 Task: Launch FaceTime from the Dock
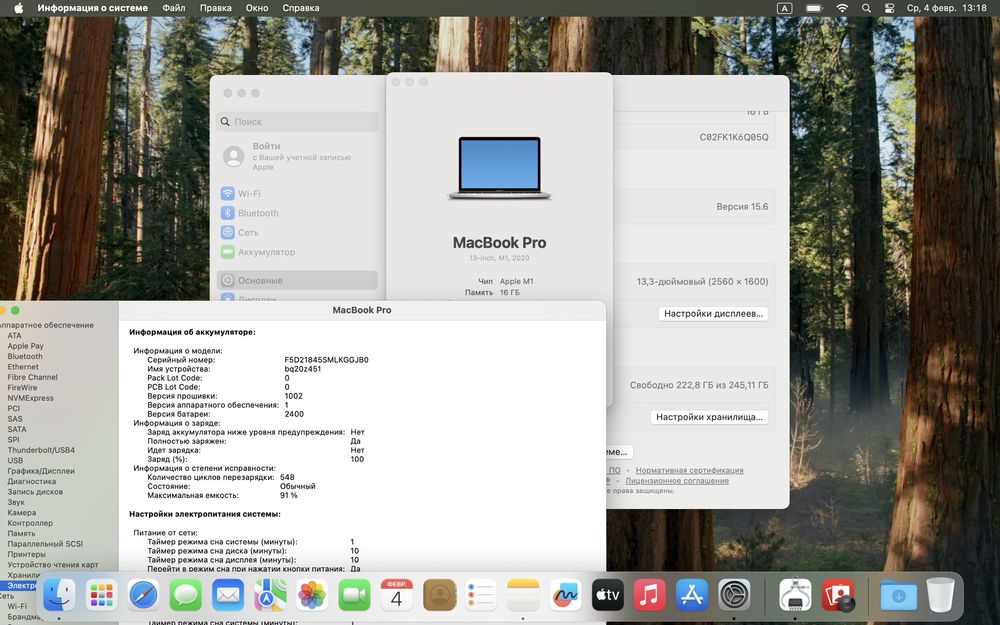(x=355, y=596)
